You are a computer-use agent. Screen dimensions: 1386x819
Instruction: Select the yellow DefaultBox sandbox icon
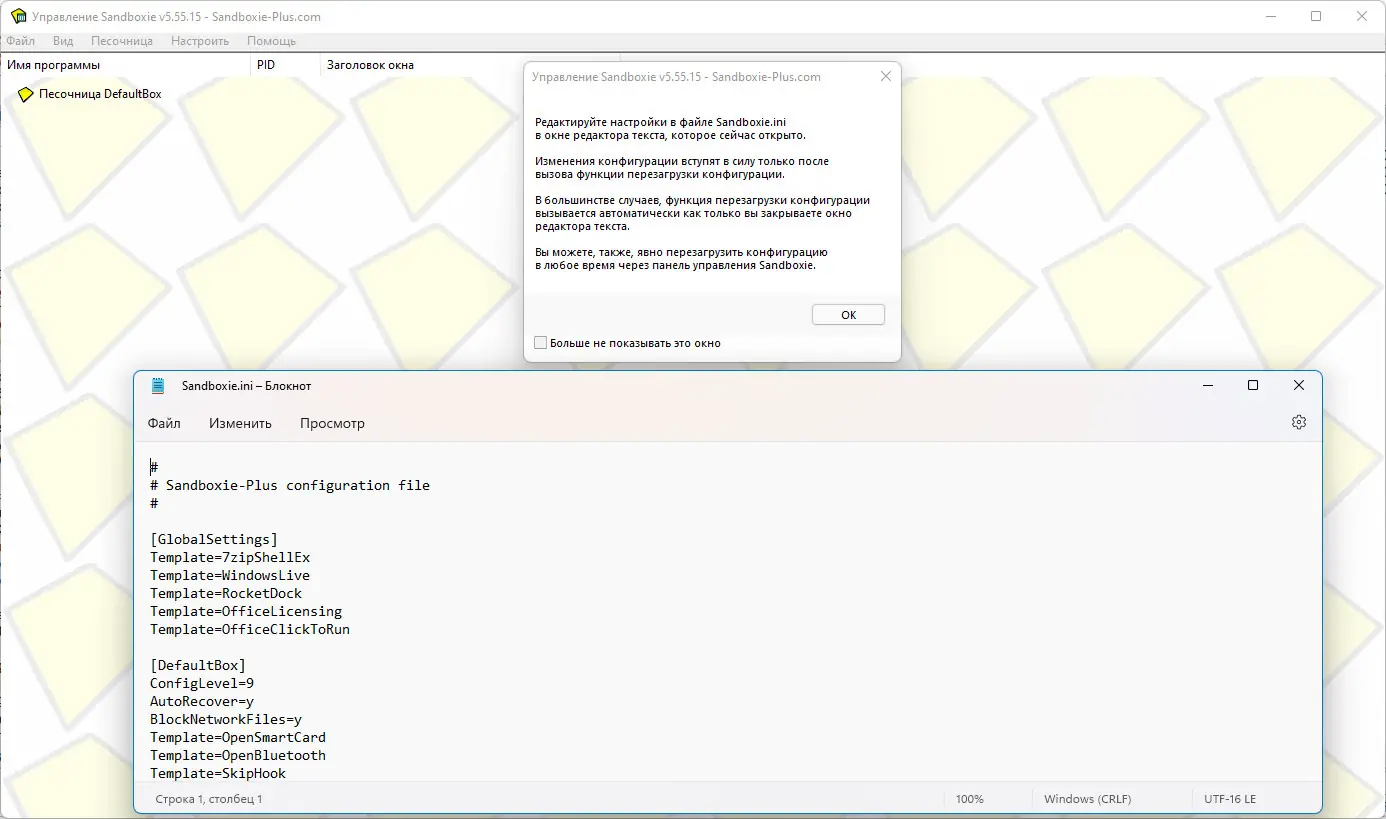[x=25, y=94]
